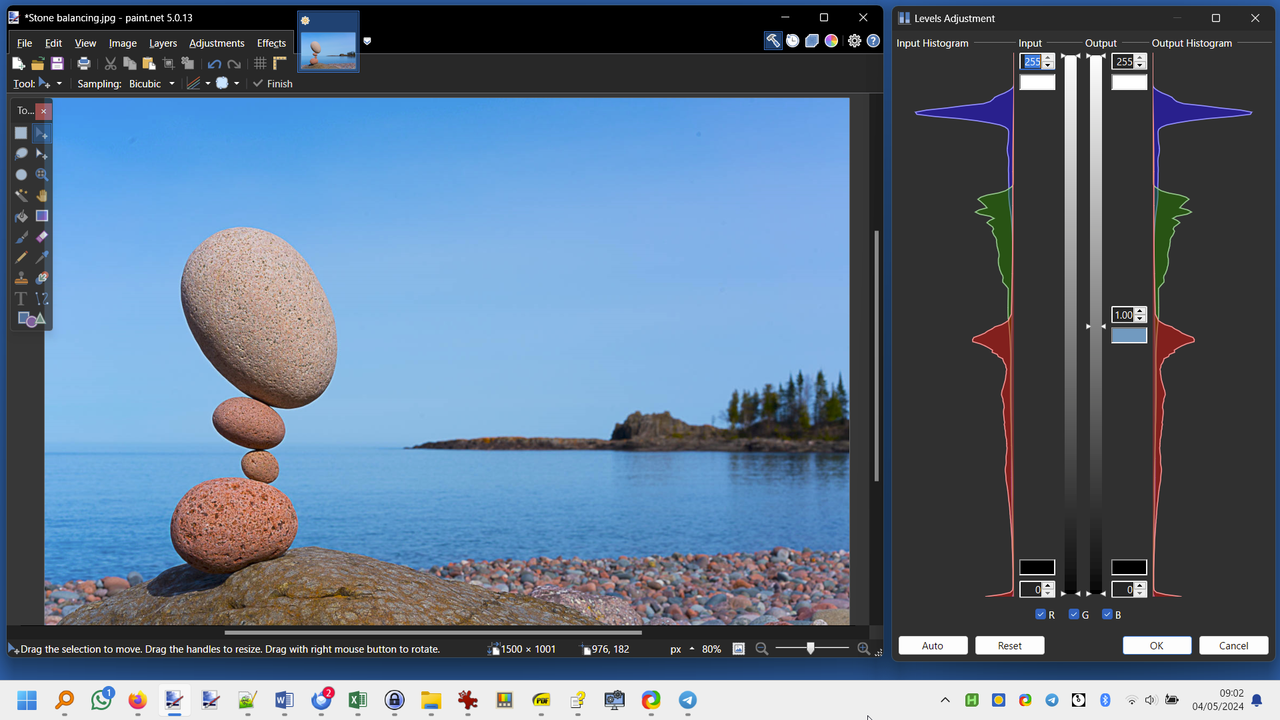
Task: Pick the Clone Stamp tool
Action: click(x=21, y=277)
